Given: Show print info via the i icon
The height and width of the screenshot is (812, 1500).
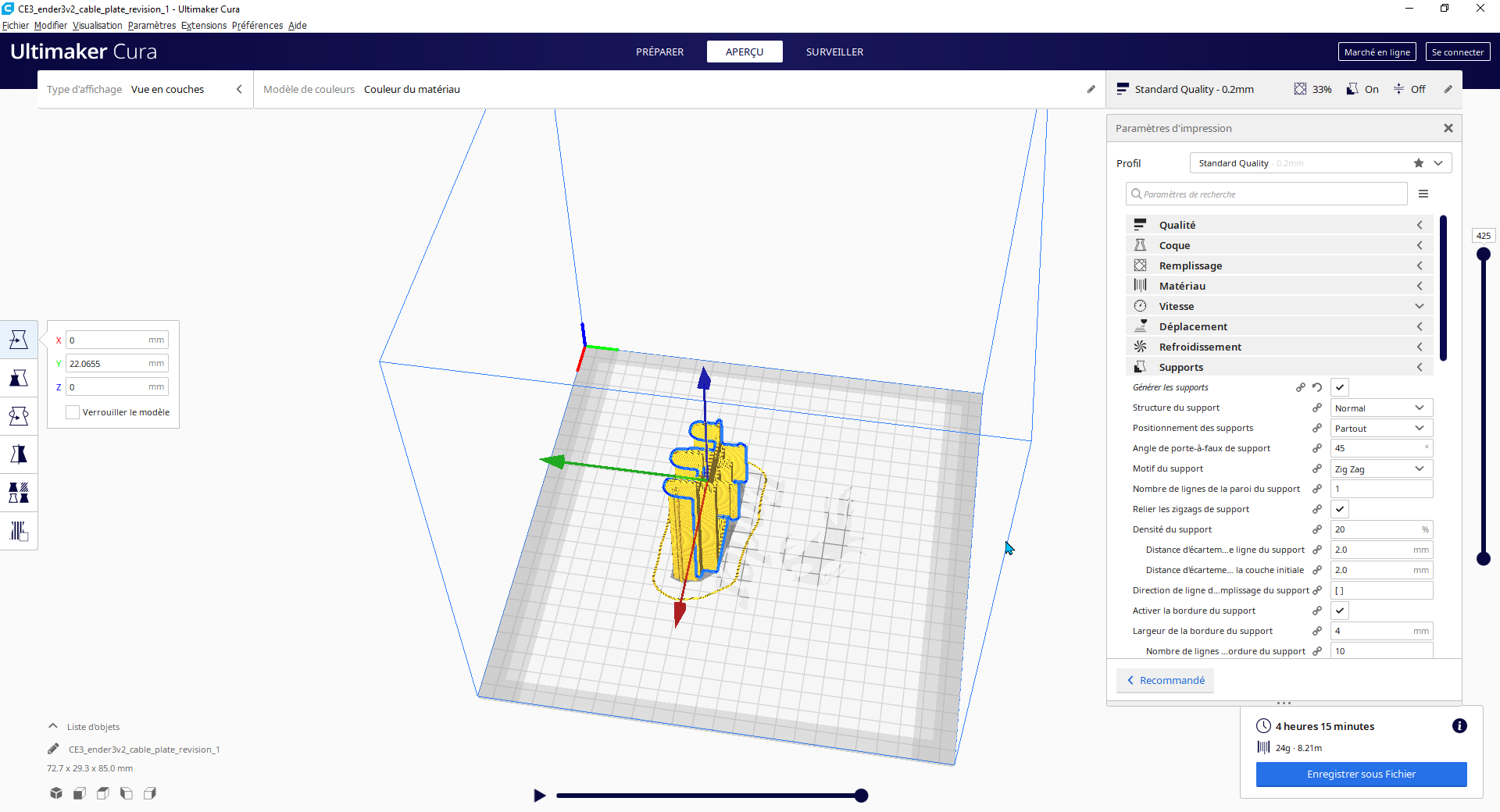Looking at the screenshot, I should point(1459,726).
